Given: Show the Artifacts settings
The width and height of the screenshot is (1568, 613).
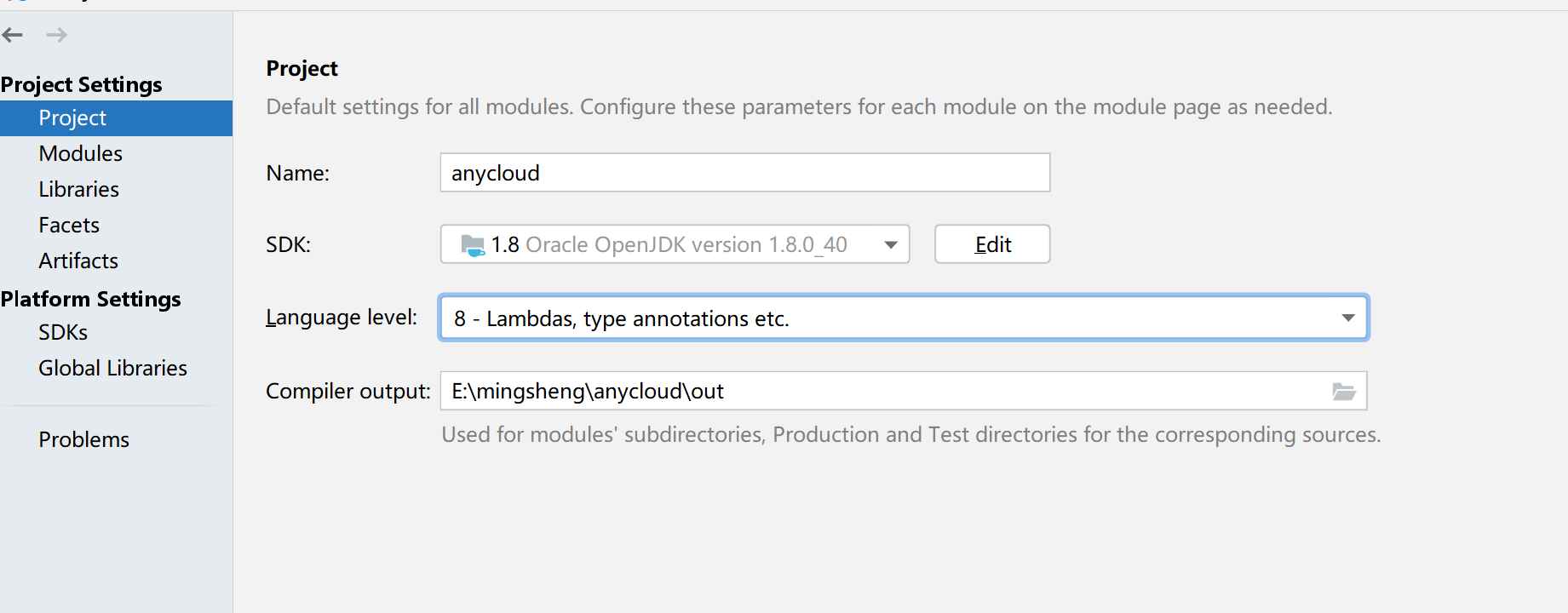Looking at the screenshot, I should pos(78,261).
